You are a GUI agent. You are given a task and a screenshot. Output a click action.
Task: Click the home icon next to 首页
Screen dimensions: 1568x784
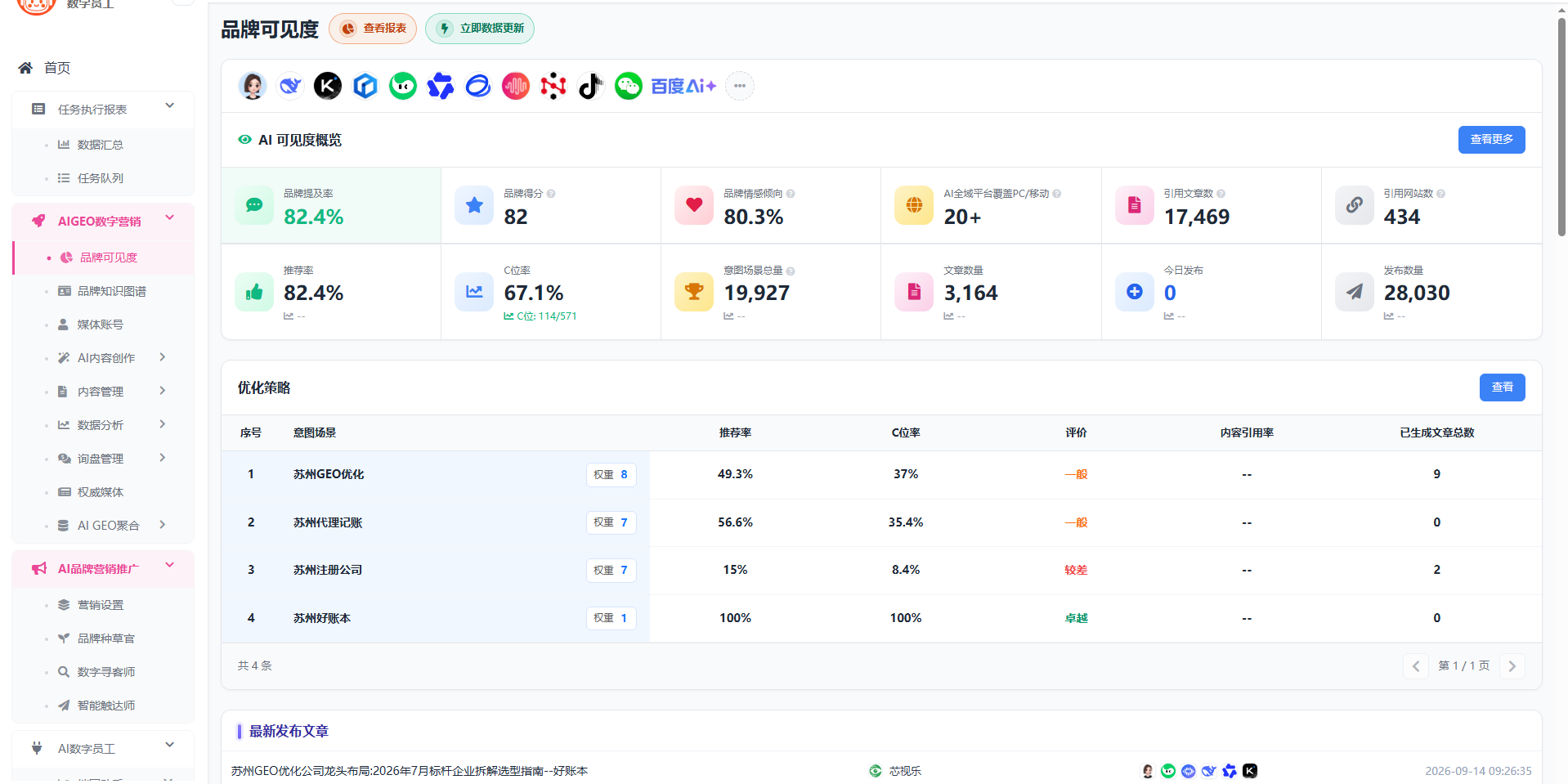(x=25, y=68)
